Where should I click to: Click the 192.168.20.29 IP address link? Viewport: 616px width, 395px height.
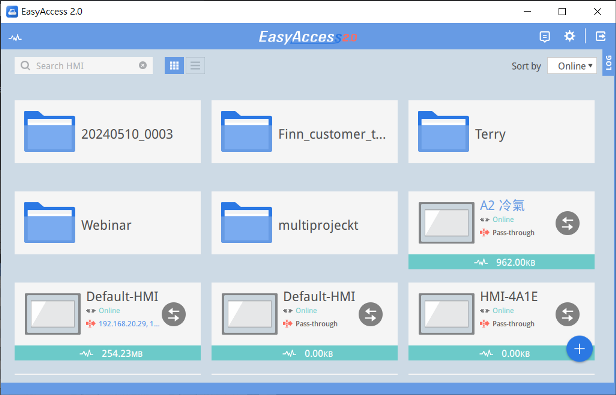pyautogui.click(x=128, y=324)
